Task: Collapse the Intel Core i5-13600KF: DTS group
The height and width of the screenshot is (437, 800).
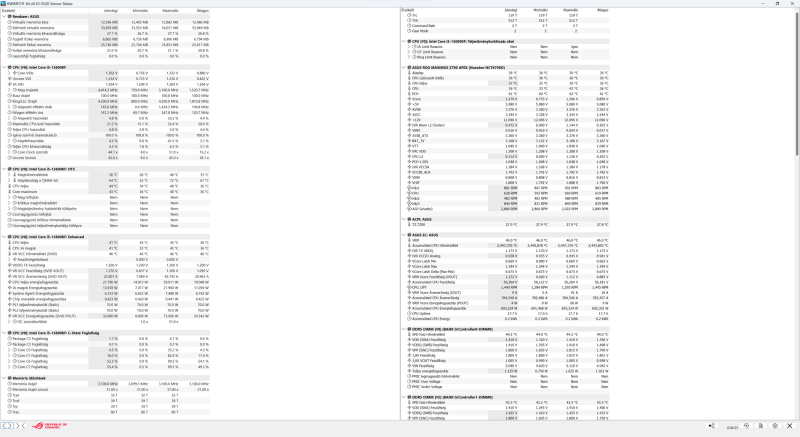Action: [x=4, y=169]
